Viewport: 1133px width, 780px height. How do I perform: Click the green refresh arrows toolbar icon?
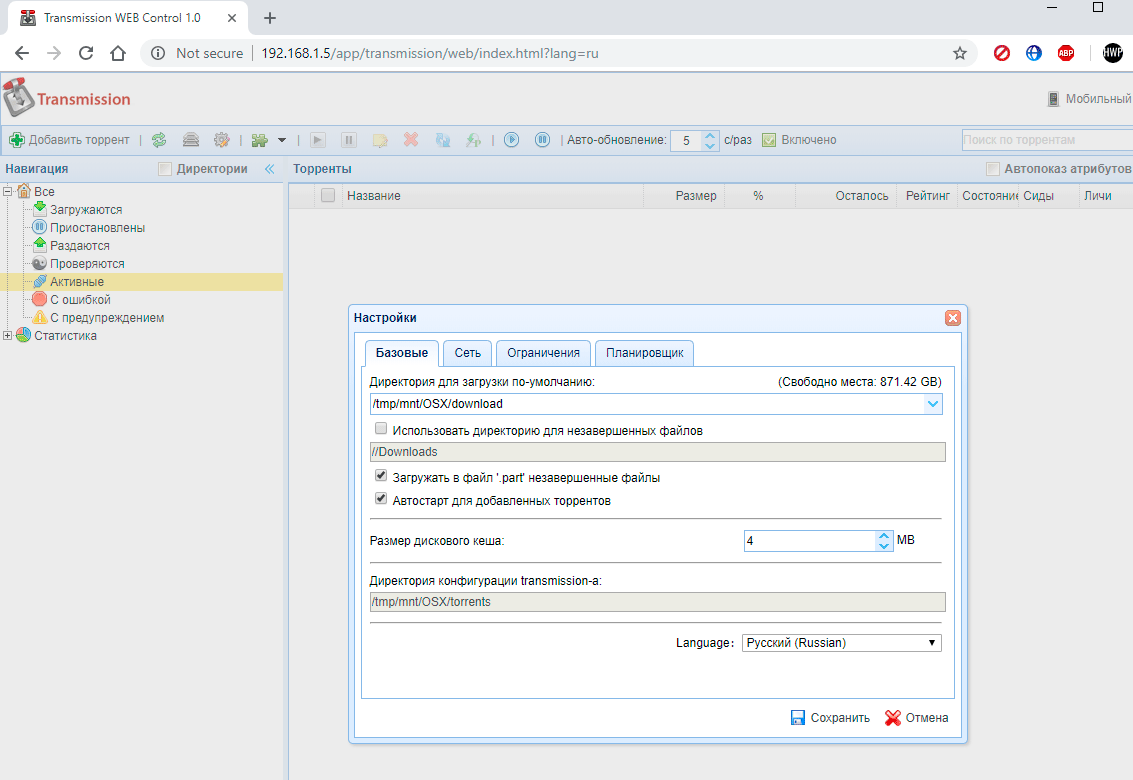tap(159, 140)
